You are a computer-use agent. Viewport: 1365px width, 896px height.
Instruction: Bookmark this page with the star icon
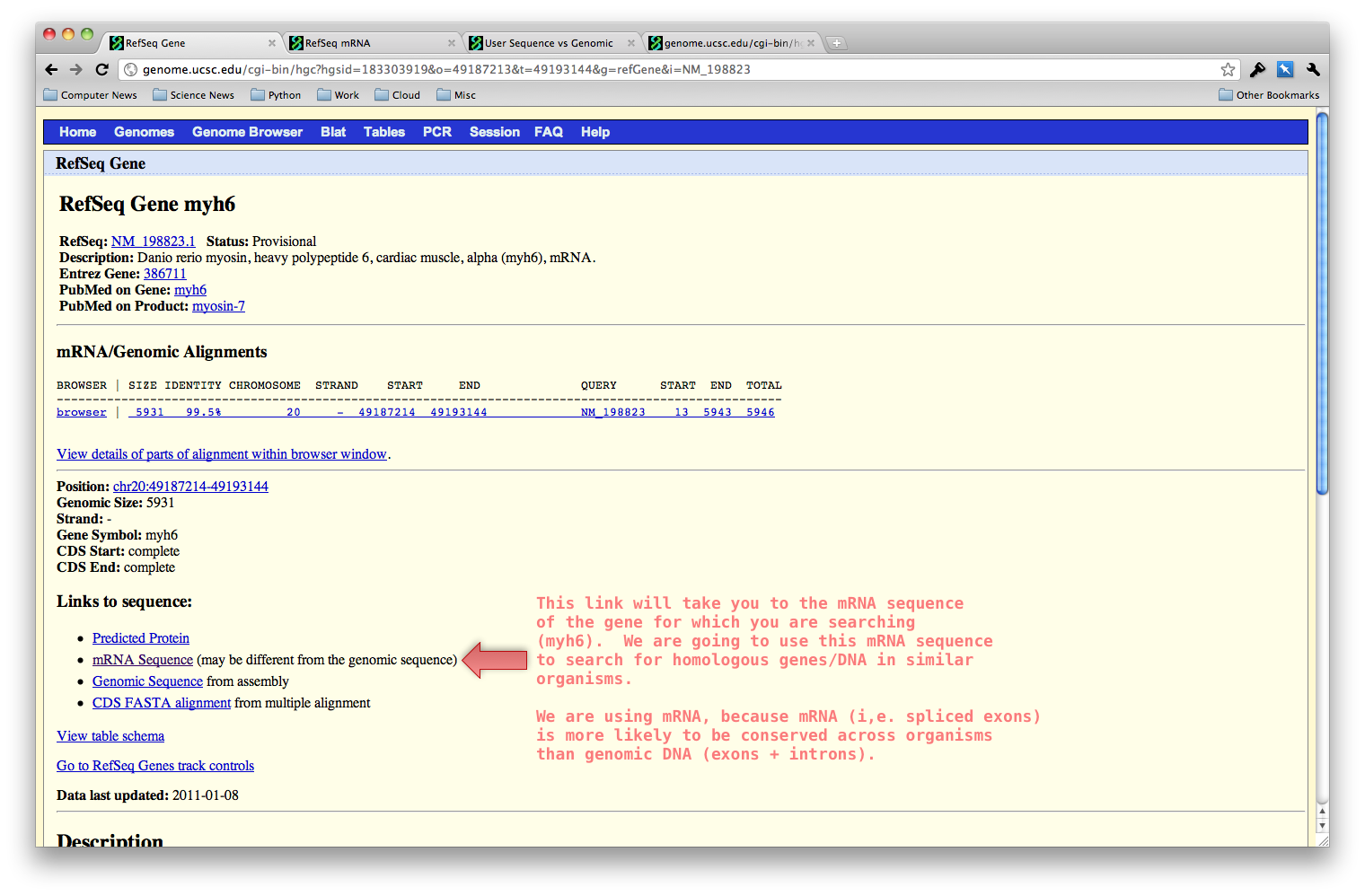(1228, 69)
